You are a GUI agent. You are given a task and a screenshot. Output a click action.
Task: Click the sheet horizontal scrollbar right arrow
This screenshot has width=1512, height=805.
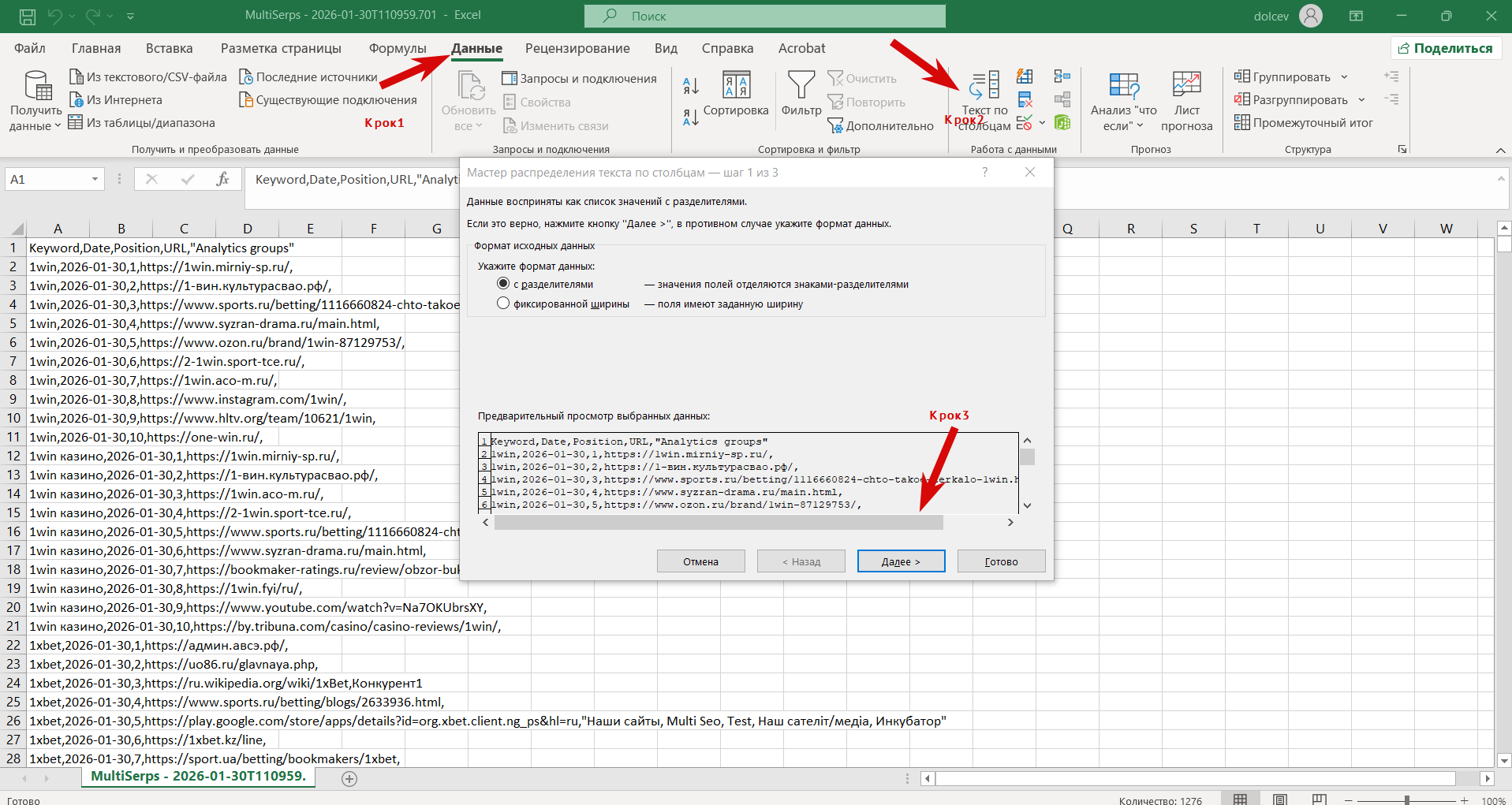1488,778
